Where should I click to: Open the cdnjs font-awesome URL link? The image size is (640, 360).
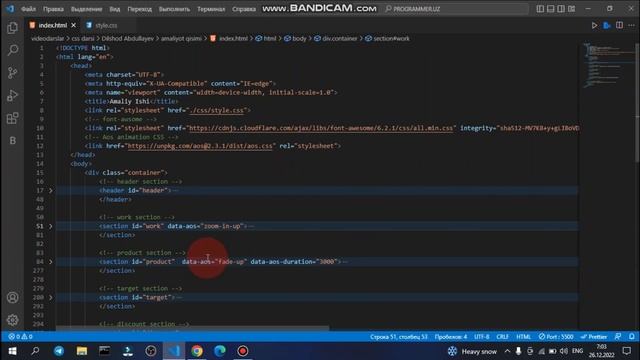321,128
